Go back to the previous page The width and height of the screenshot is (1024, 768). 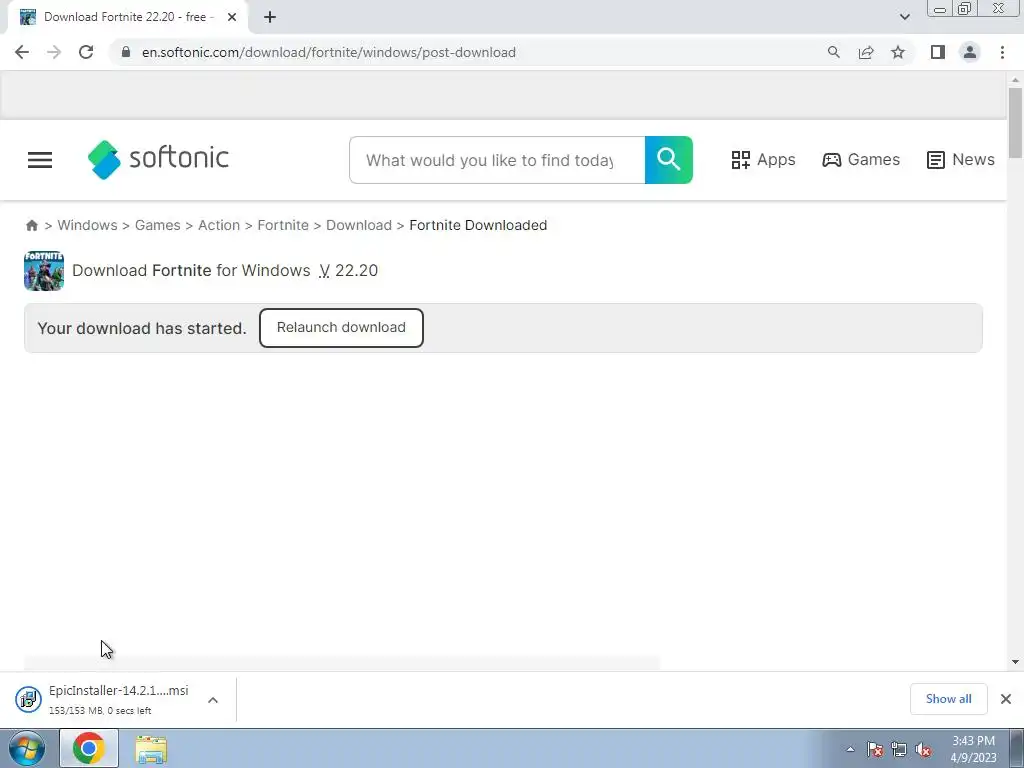tap(22, 52)
